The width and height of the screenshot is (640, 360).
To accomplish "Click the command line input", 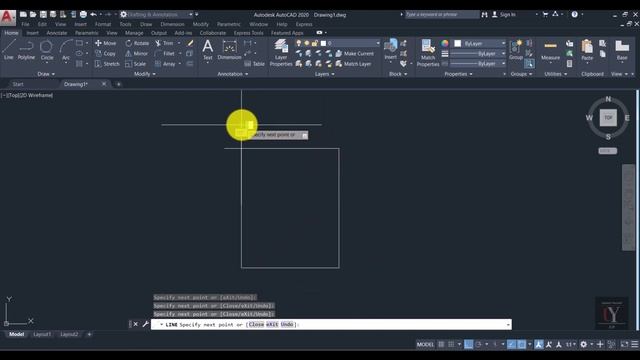I will click(331, 324).
